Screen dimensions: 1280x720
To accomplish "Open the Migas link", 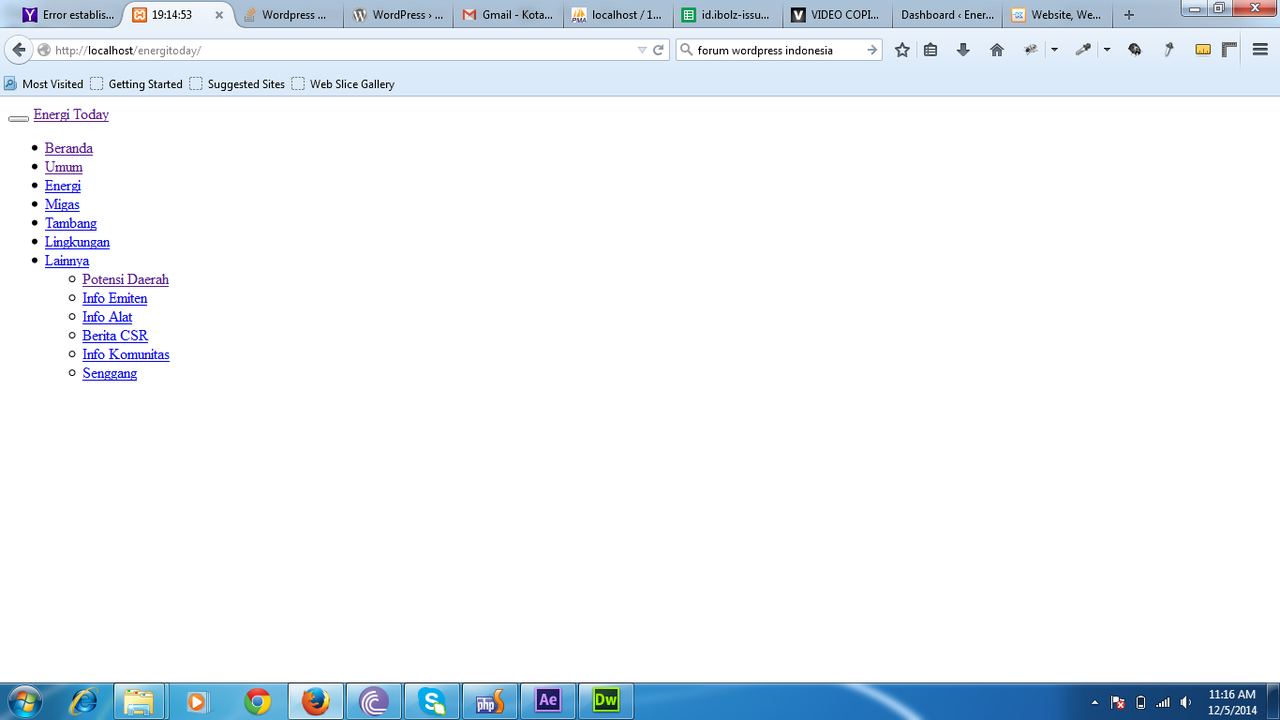I will point(62,204).
